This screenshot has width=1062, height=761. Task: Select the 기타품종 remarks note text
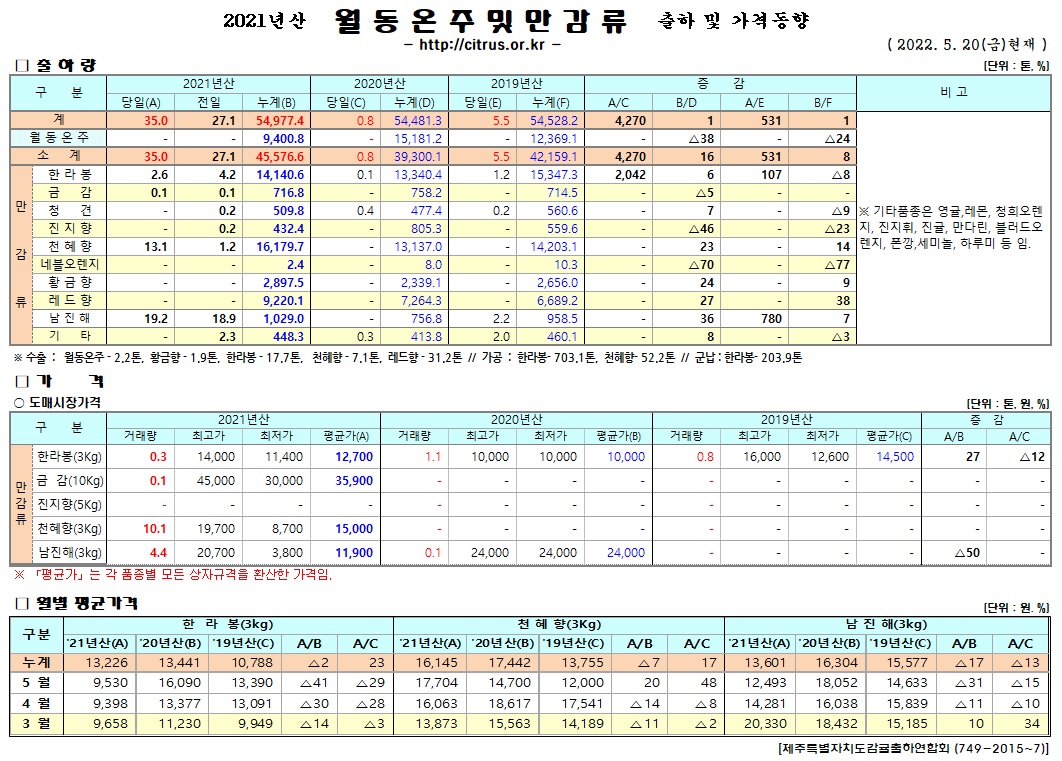[951, 227]
